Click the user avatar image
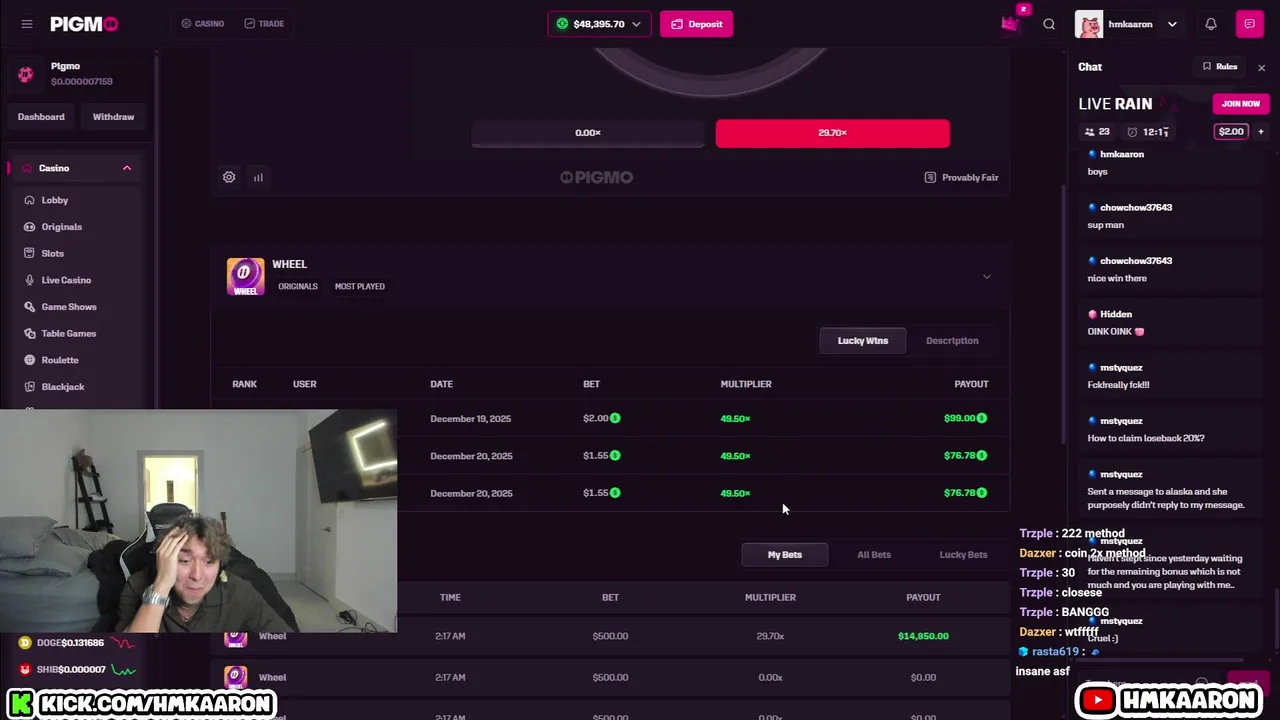The height and width of the screenshot is (720, 1280). pyautogui.click(x=1089, y=24)
